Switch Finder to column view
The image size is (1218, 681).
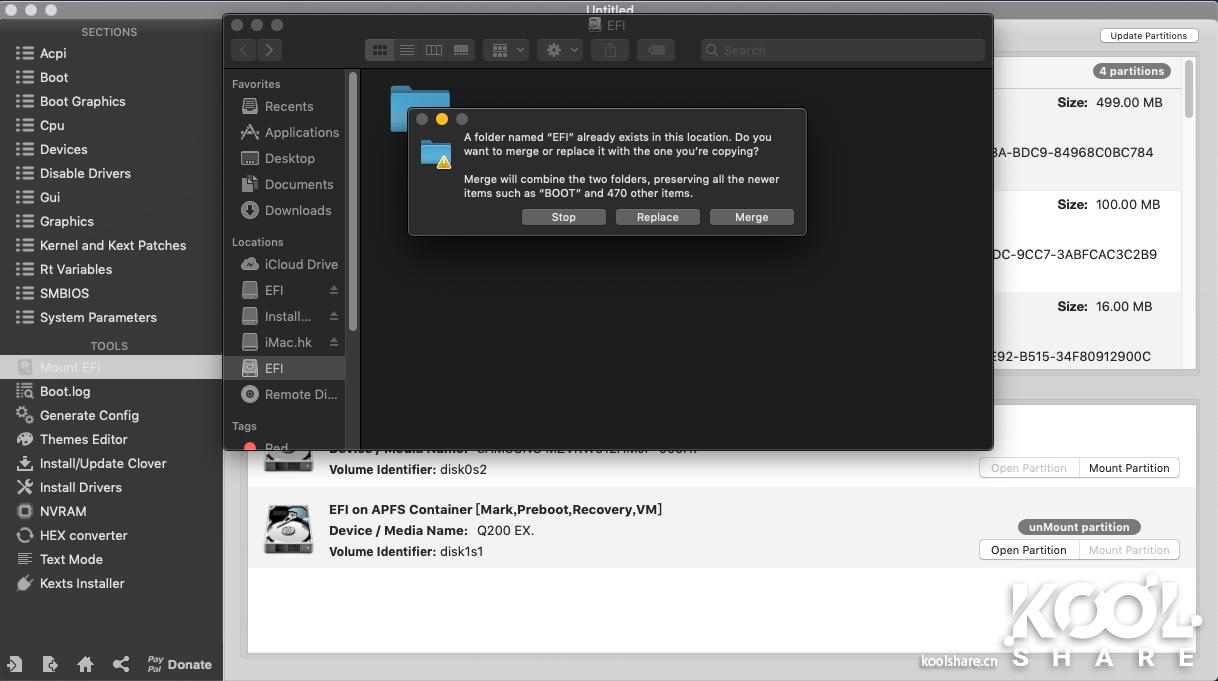(434, 50)
